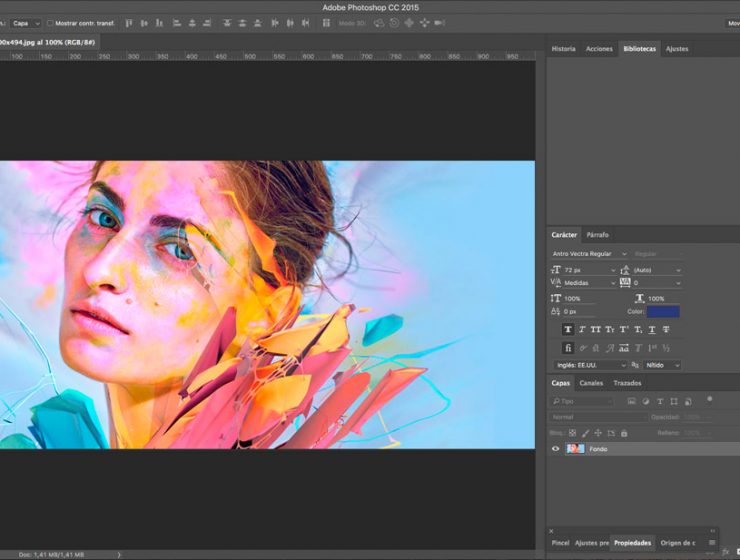Click the distribute horizontal centers icon
Image resolution: width=740 pixels, height=560 pixels.
[x=290, y=23]
